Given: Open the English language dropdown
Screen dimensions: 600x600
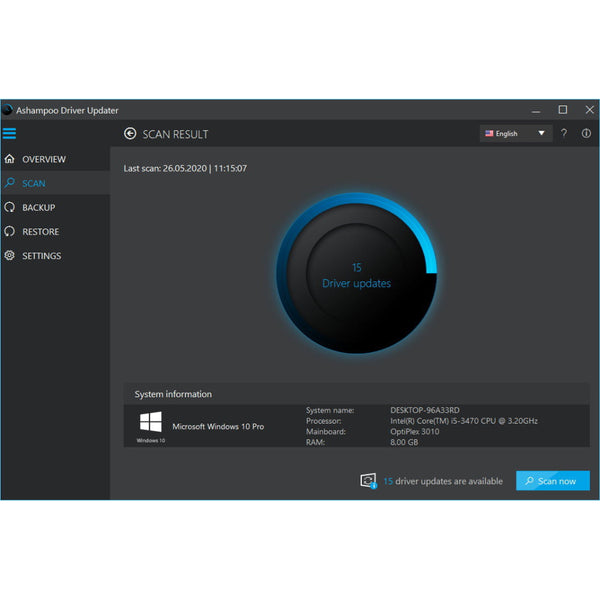Looking at the screenshot, I should 516,133.
